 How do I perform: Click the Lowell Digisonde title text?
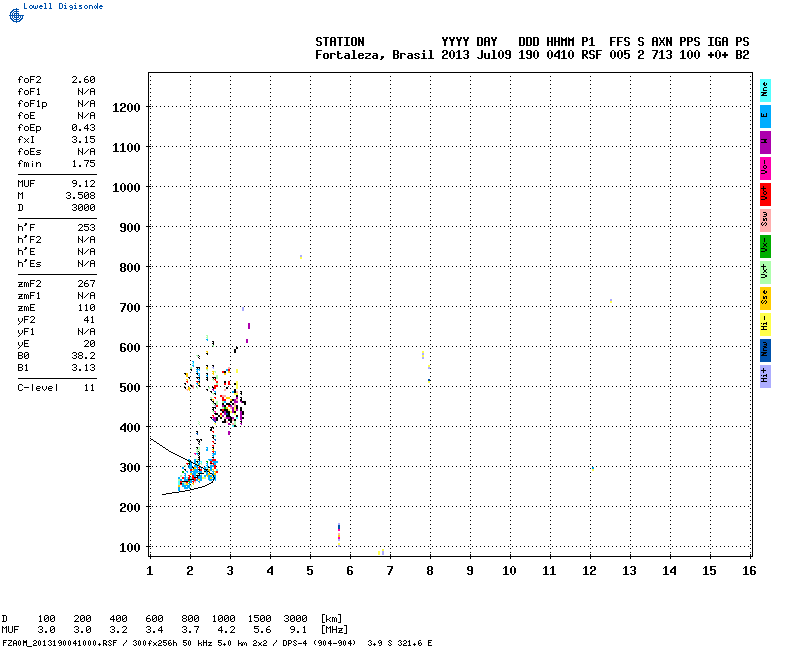pyautogui.click(x=63, y=6)
